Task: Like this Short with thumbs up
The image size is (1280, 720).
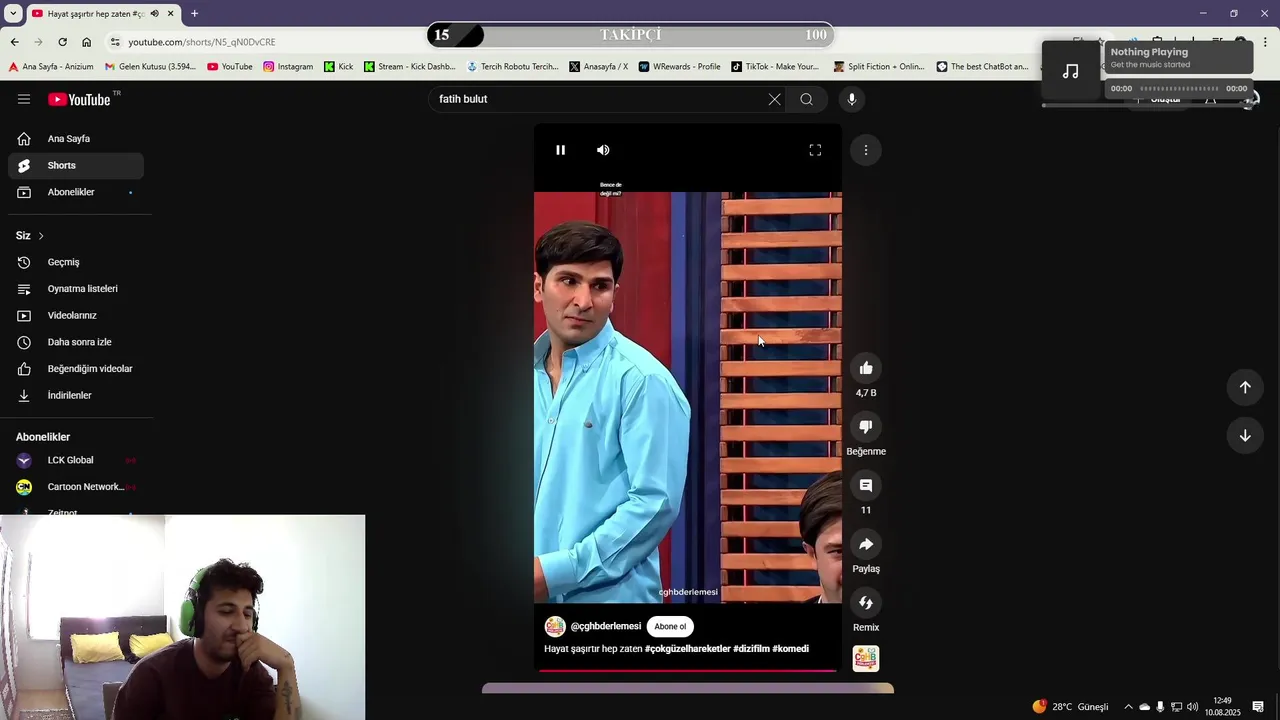Action: 866,368
